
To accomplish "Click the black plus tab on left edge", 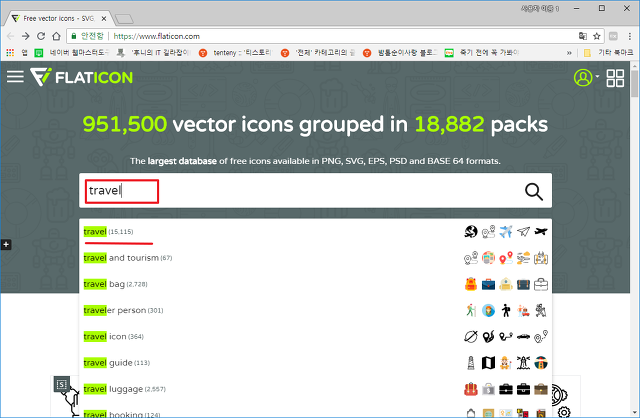I will point(6,245).
